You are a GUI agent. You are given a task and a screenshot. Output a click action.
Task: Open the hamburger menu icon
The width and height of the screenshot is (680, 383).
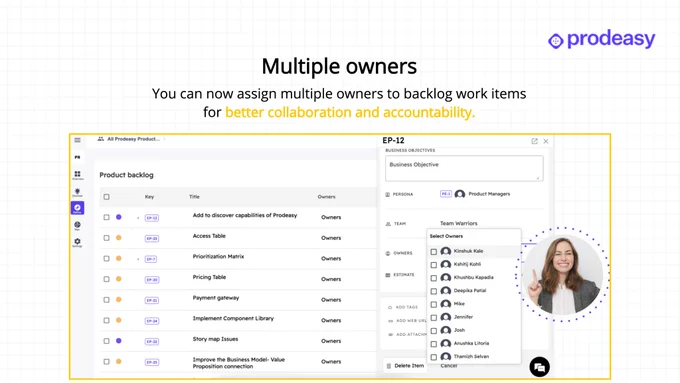click(x=77, y=140)
